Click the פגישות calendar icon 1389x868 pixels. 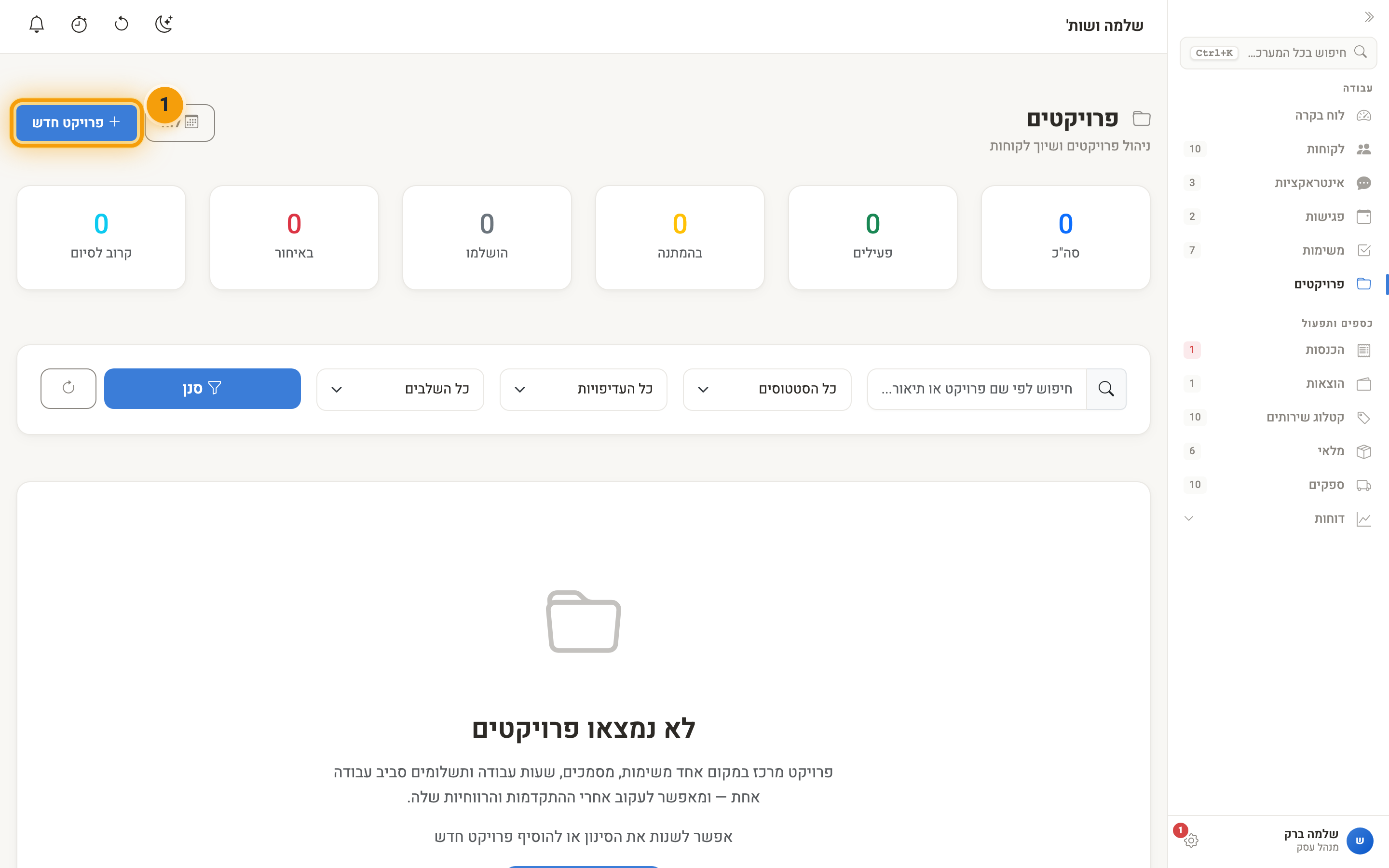(x=1364, y=217)
